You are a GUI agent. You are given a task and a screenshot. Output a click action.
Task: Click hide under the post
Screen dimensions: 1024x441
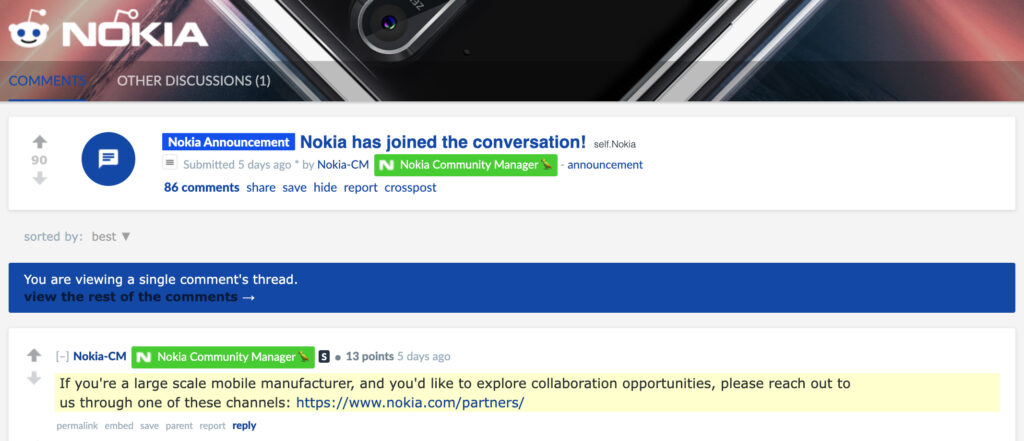[x=325, y=188]
